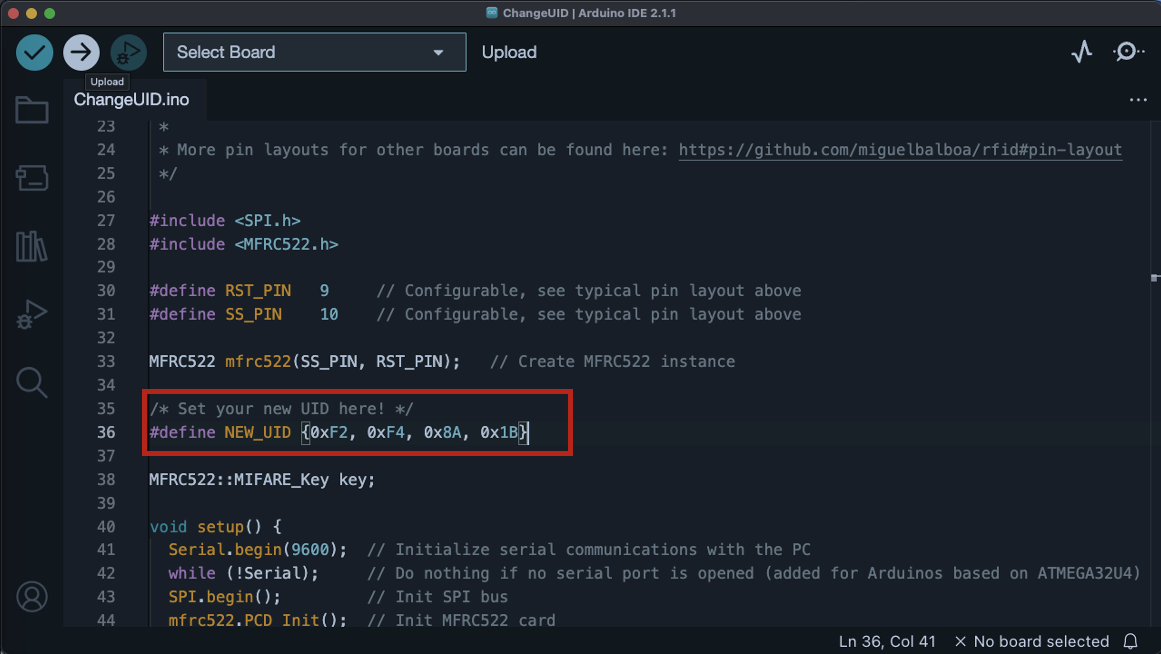
Task: Open the Sketchbook folder panel
Action: click(x=32, y=110)
